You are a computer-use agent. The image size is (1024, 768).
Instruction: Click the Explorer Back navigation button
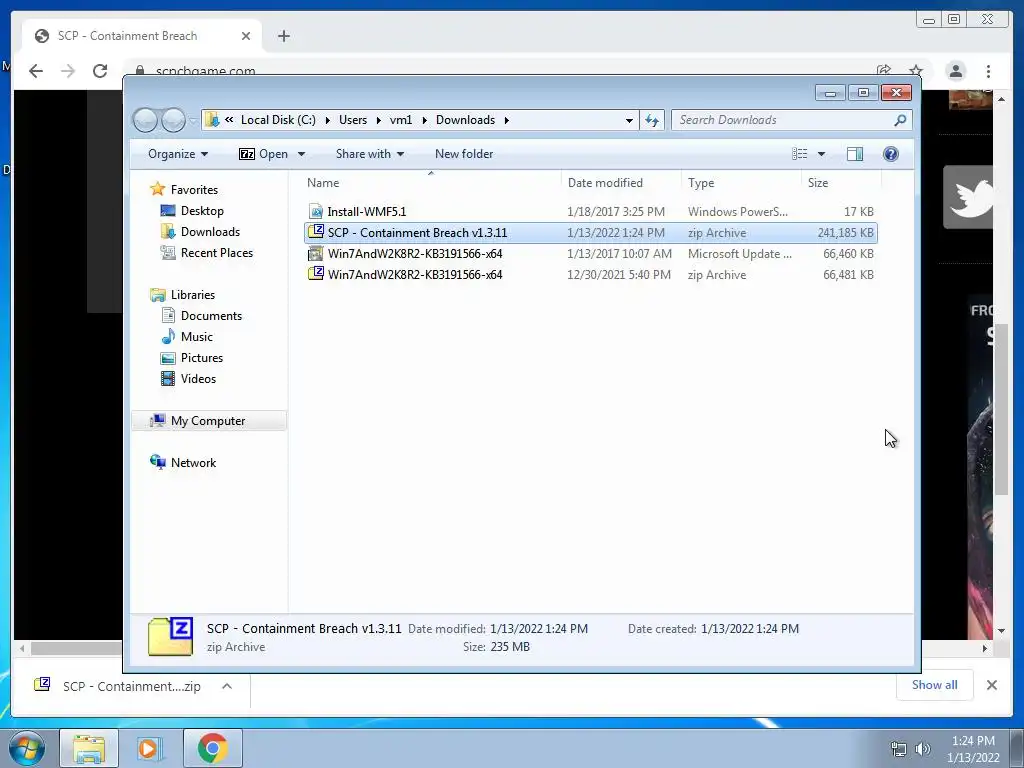[x=145, y=120]
